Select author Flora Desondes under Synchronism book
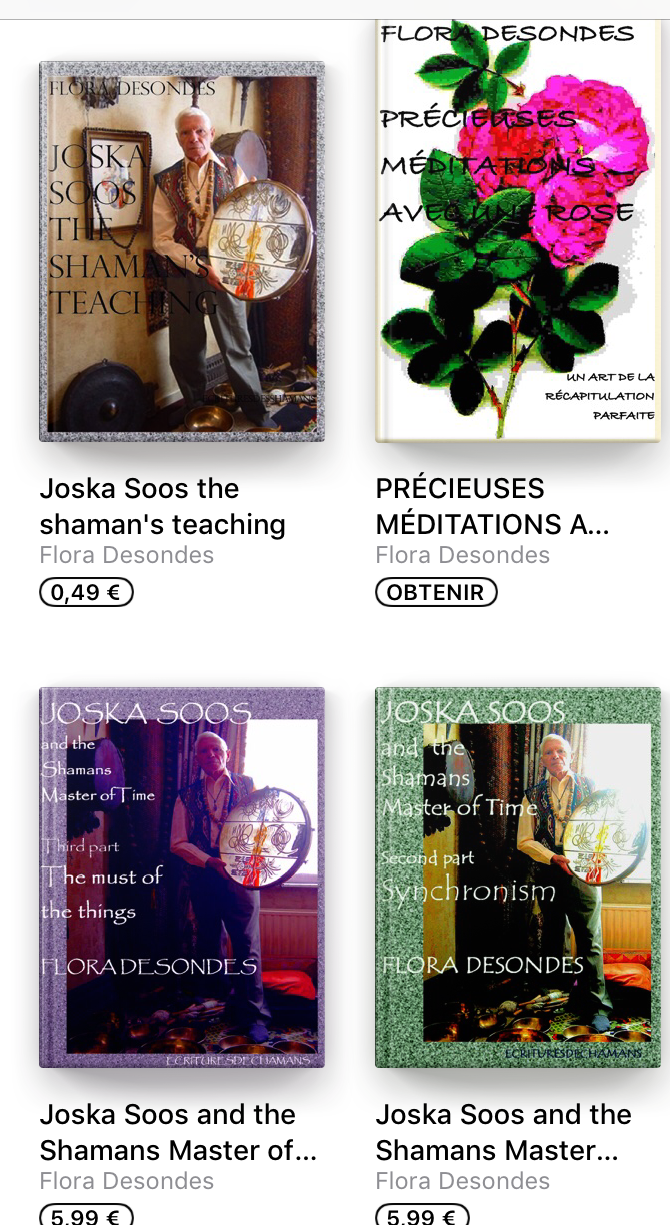Image resolution: width=670 pixels, height=1225 pixels. pos(463,1181)
